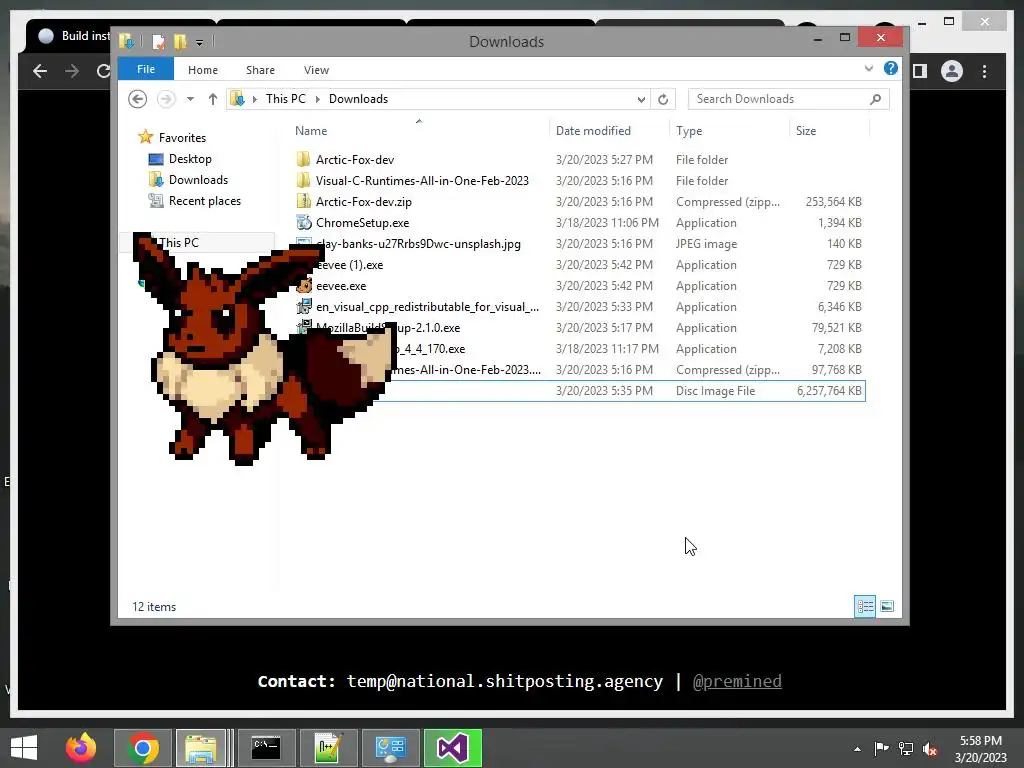The image size is (1024, 768).
Task: Refresh the Downloads folder
Action: point(663,99)
